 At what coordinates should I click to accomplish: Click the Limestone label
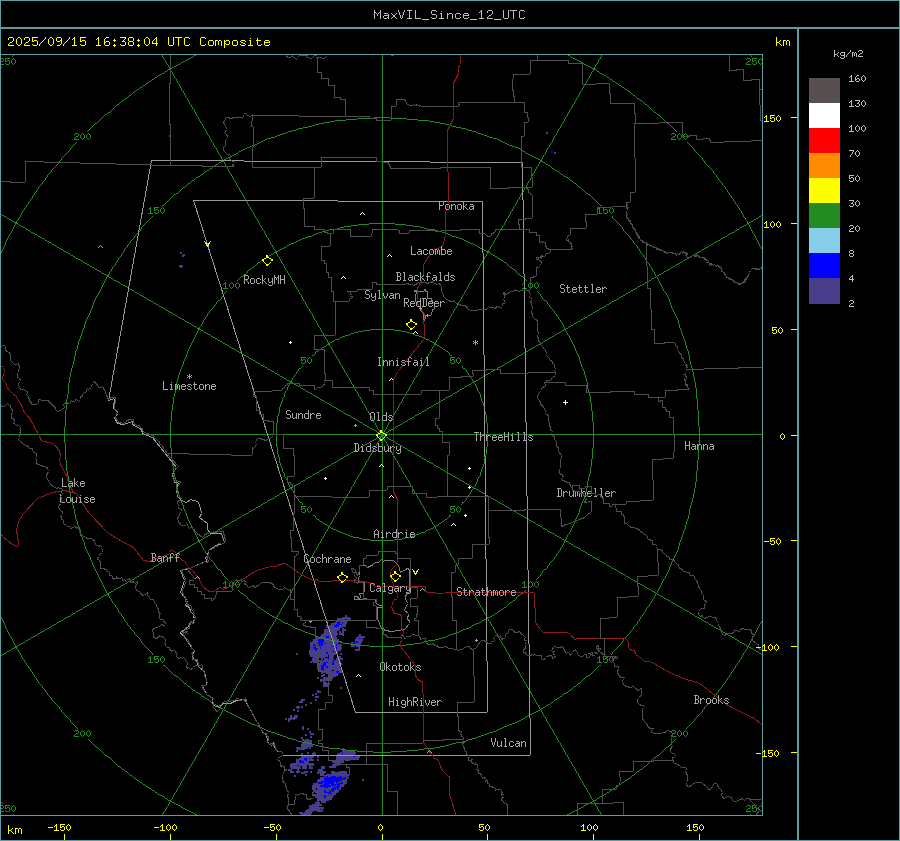[x=189, y=386]
